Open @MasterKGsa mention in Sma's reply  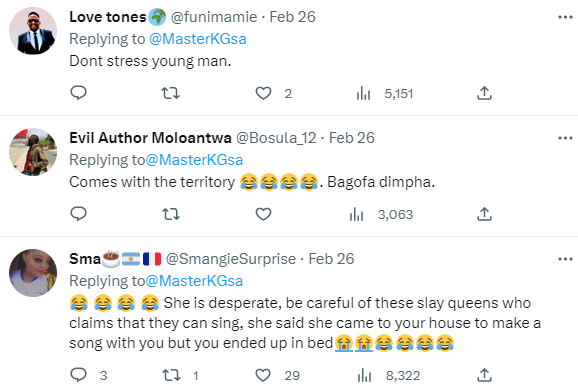pyautogui.click(x=194, y=281)
